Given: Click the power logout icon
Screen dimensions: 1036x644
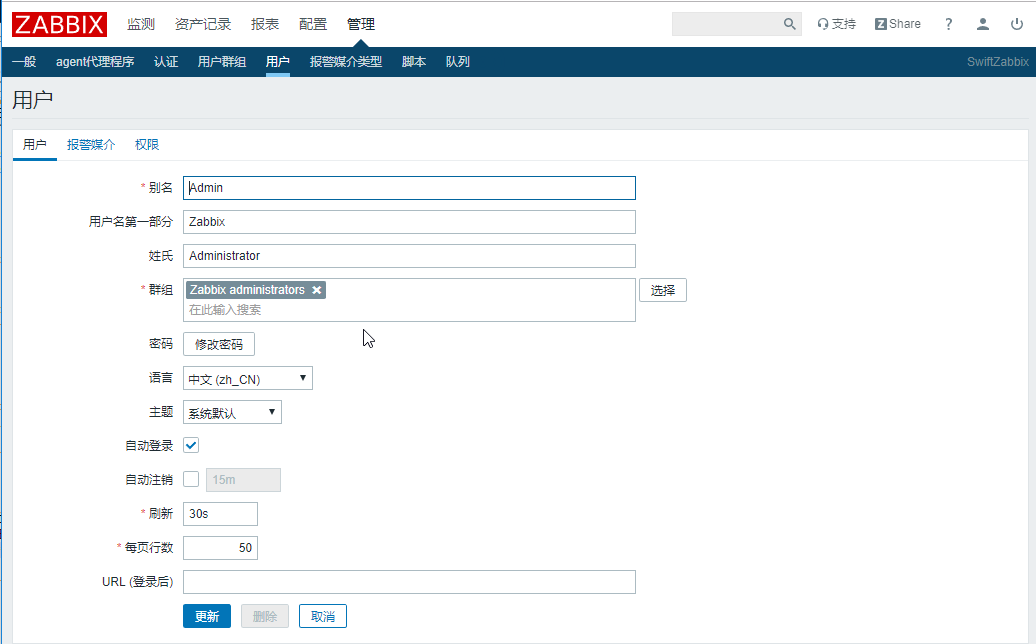Looking at the screenshot, I should click(x=1017, y=24).
